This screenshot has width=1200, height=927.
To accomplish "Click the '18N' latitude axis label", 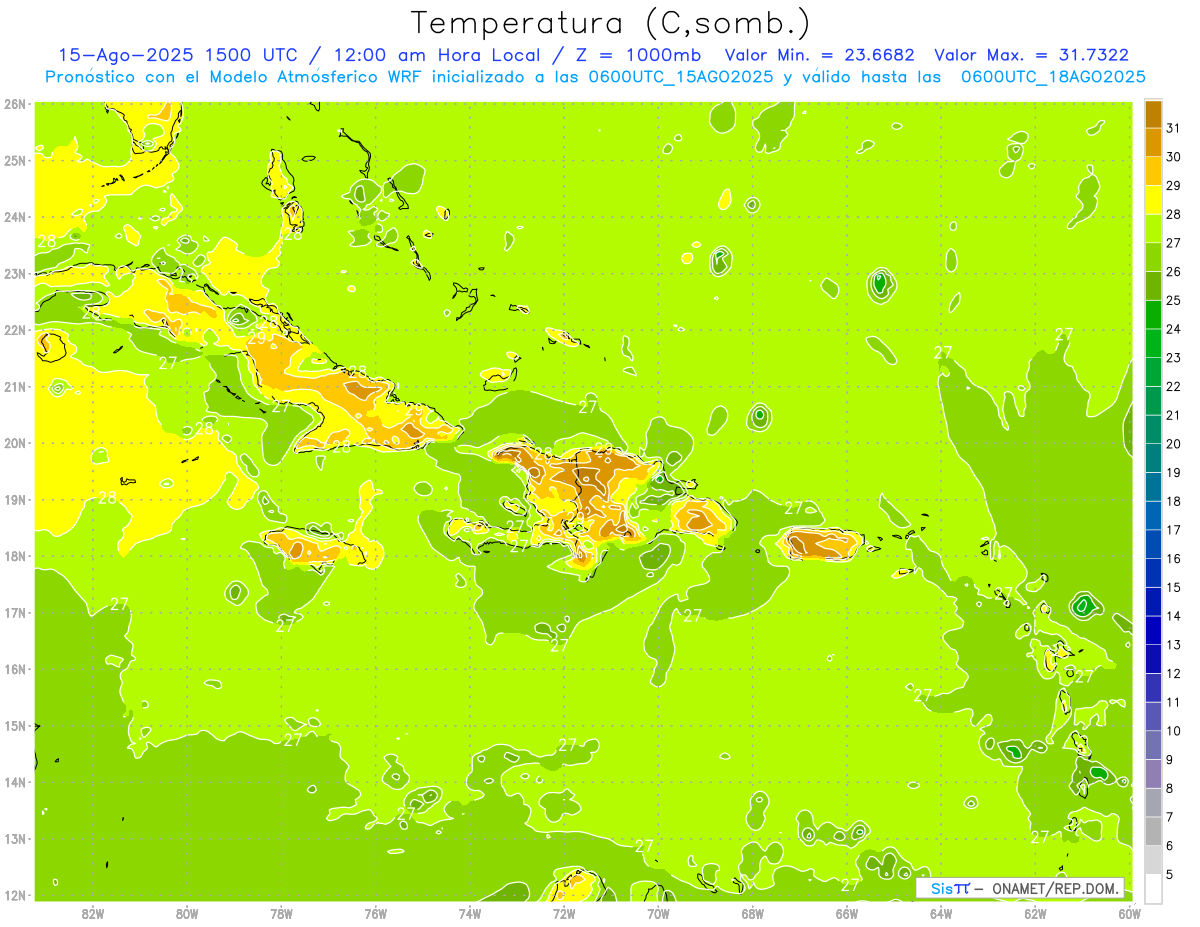I will 15,556.
